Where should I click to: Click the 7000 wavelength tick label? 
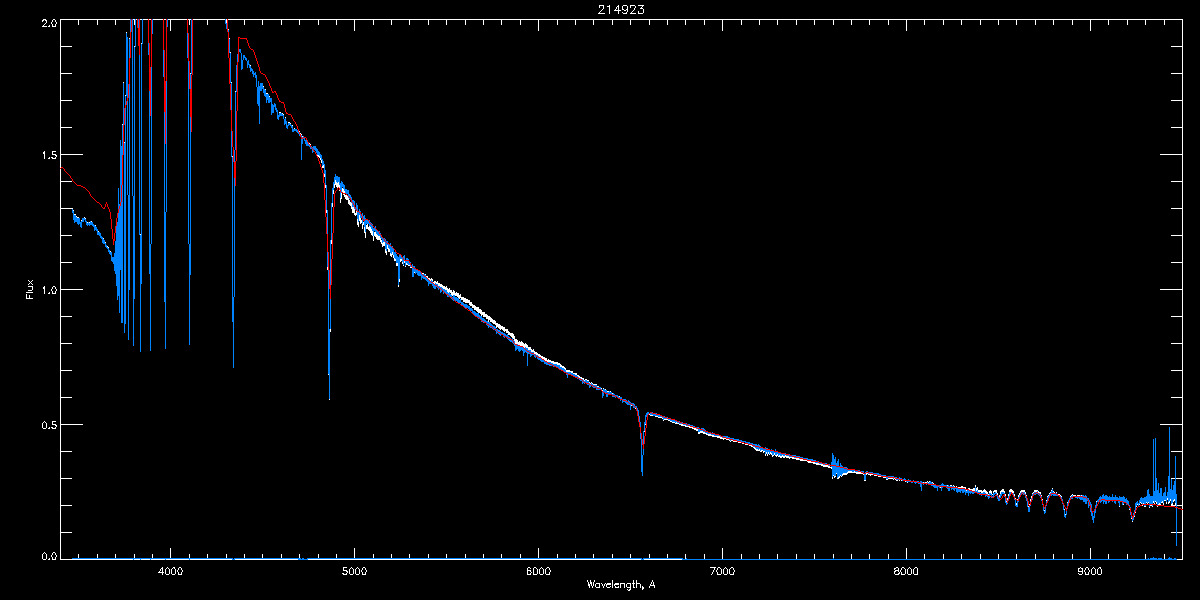(723, 571)
